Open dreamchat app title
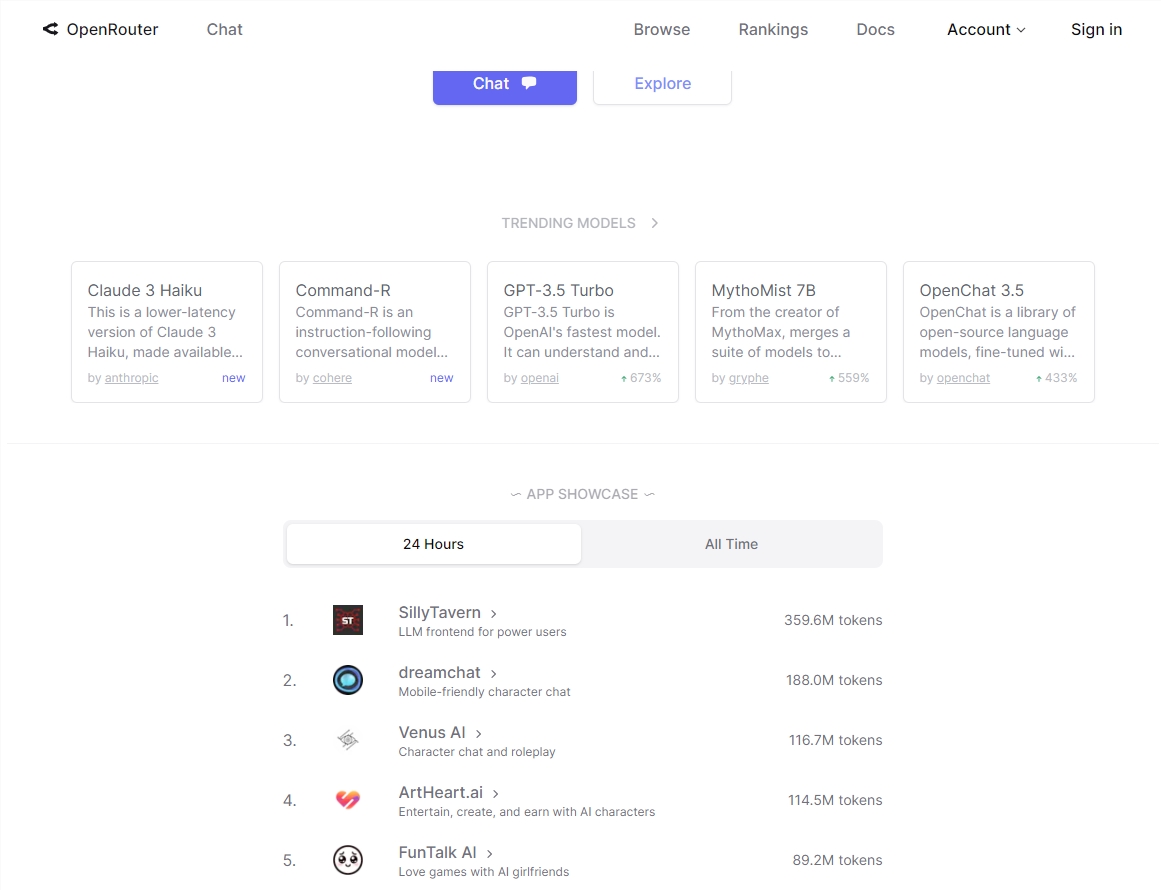1161x890 pixels. click(x=440, y=673)
